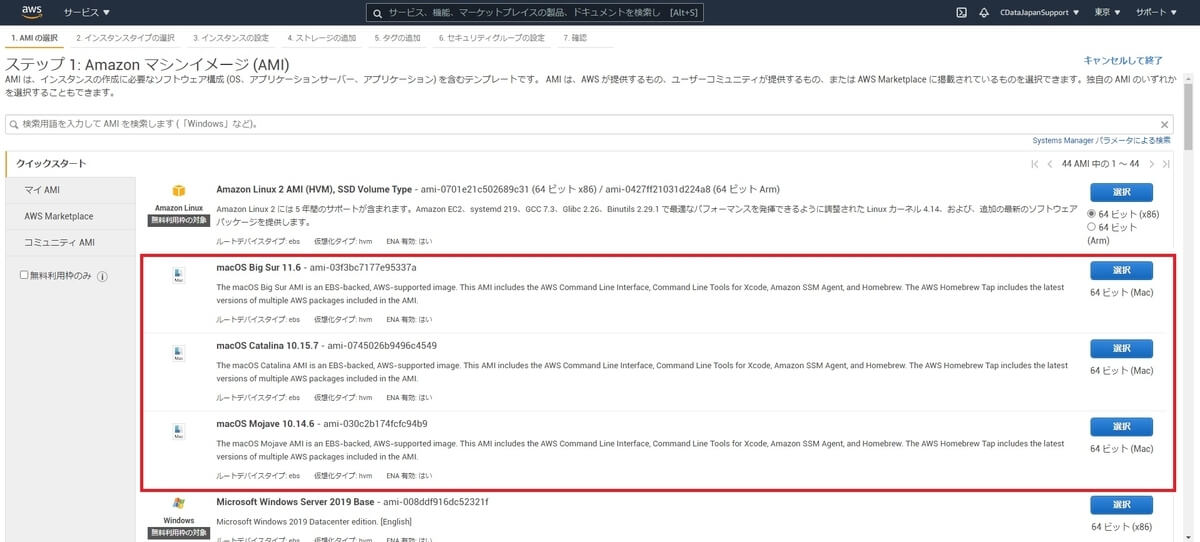Select the クイックスタート sidebar item
This screenshot has width=1200, height=542.
tap(69, 163)
